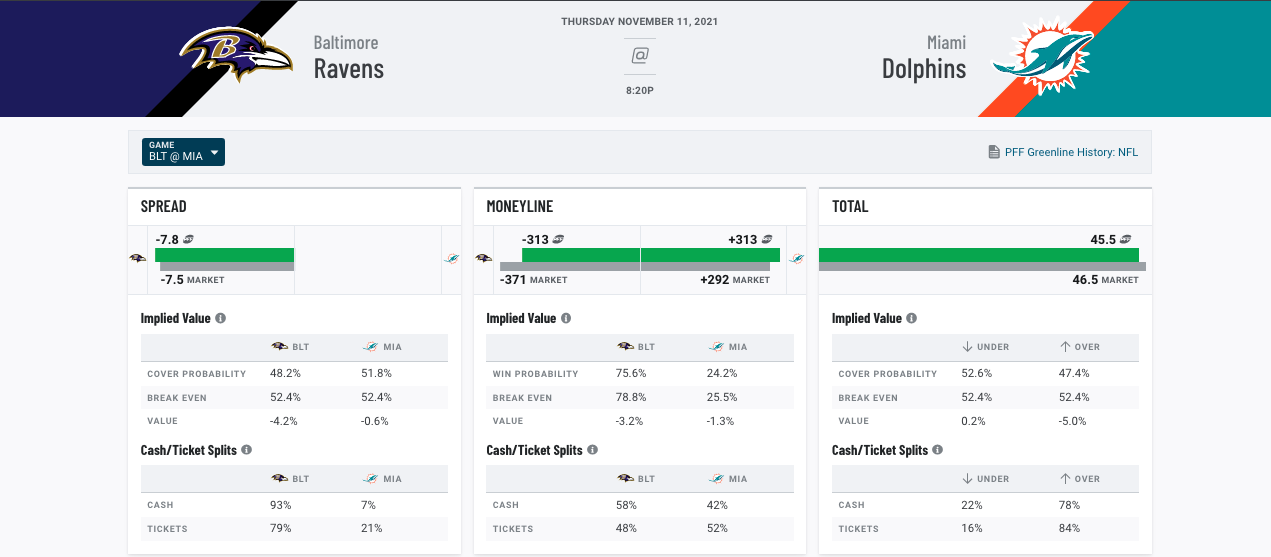
Task: Open info icon next to Total Cash/Ticket Splits
Action: click(x=938, y=450)
